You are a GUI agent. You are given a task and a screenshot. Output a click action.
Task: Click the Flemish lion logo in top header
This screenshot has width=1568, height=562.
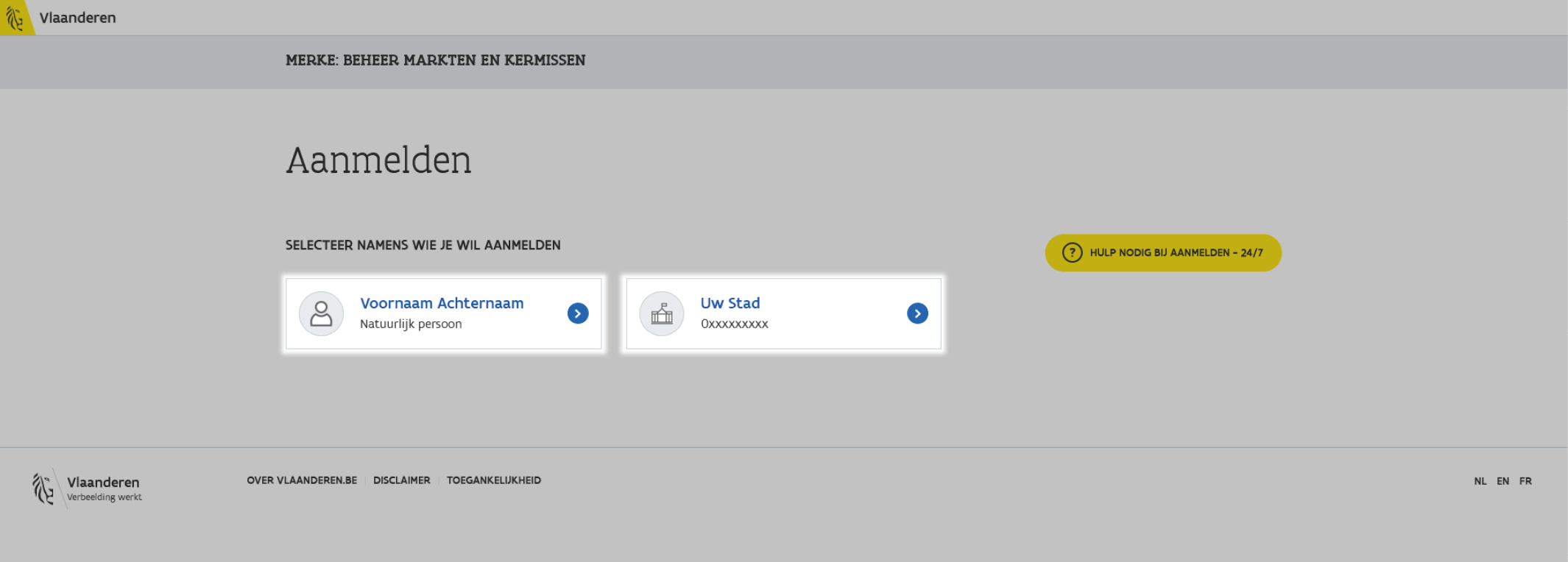(x=15, y=18)
